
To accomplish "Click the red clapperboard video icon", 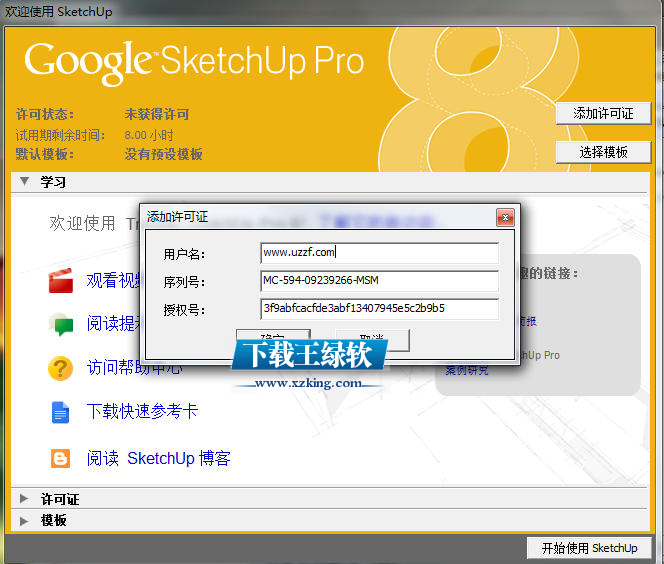I will 61,281.
